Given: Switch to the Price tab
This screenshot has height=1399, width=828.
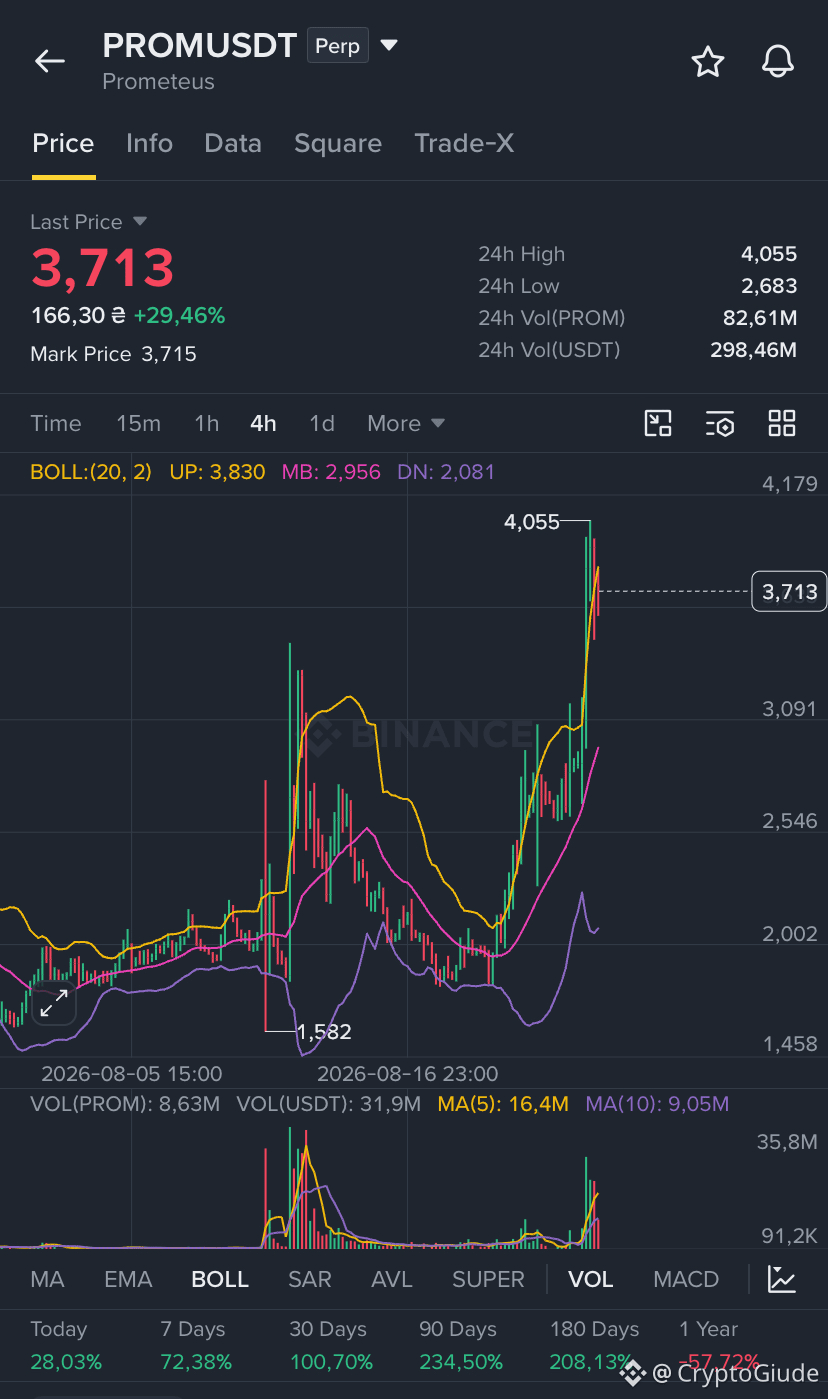Looking at the screenshot, I should (x=63, y=143).
